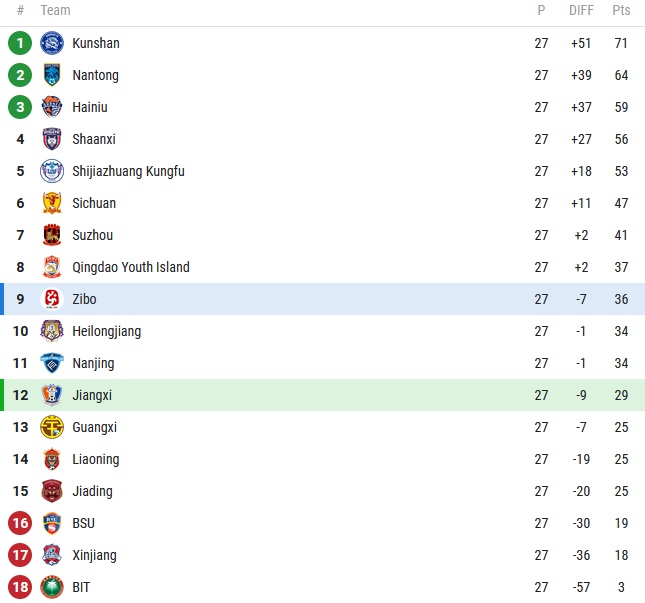645x603 pixels.
Task: Click the Kunshan team crest icon
Action: (x=52, y=43)
